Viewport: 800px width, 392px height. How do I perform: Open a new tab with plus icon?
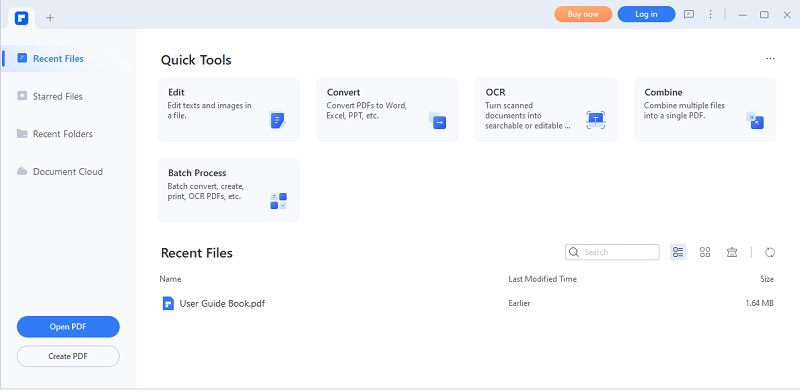click(50, 18)
